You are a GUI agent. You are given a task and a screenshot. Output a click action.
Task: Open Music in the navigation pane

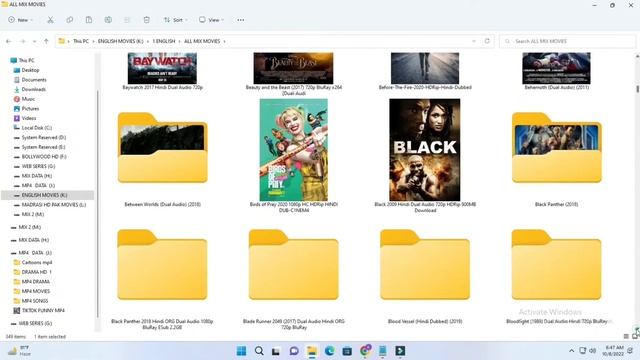(28, 99)
